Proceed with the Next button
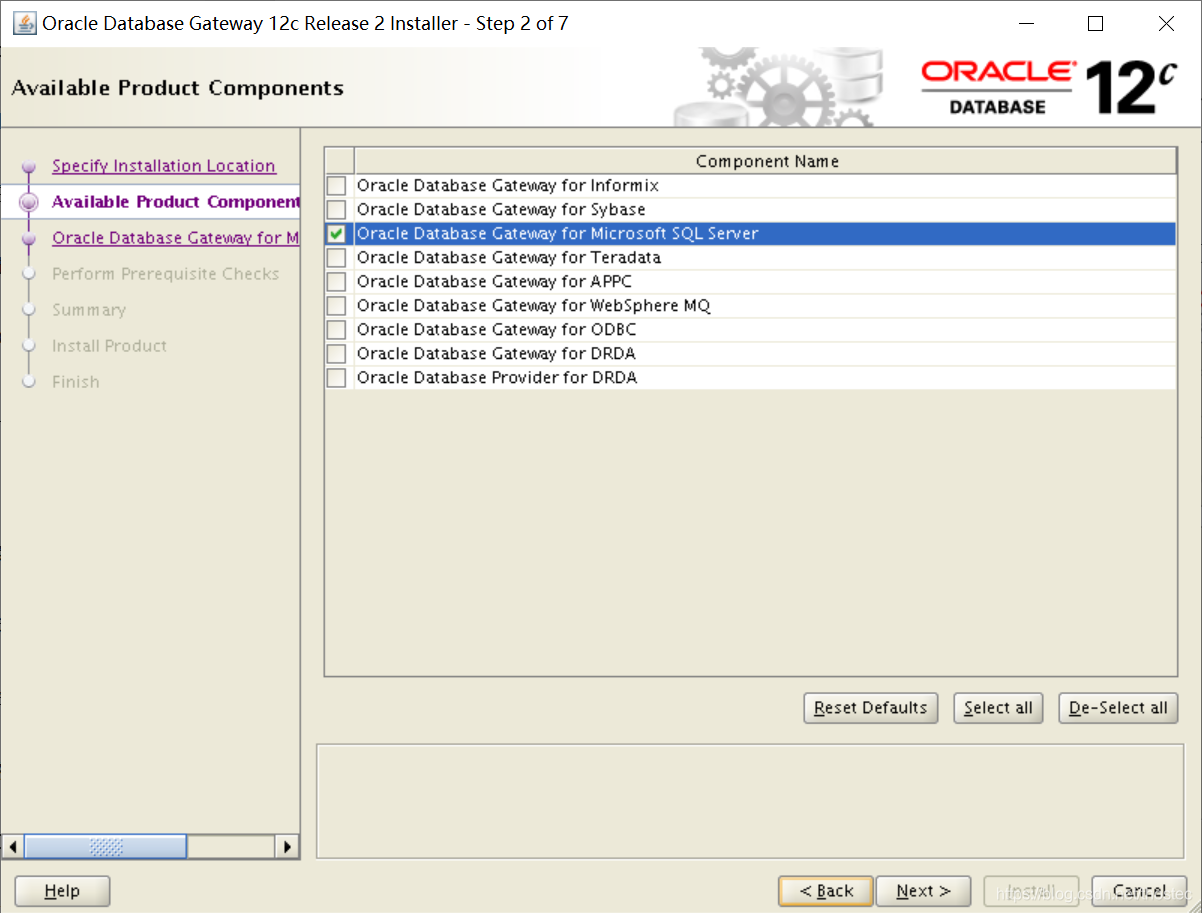 tap(923, 891)
